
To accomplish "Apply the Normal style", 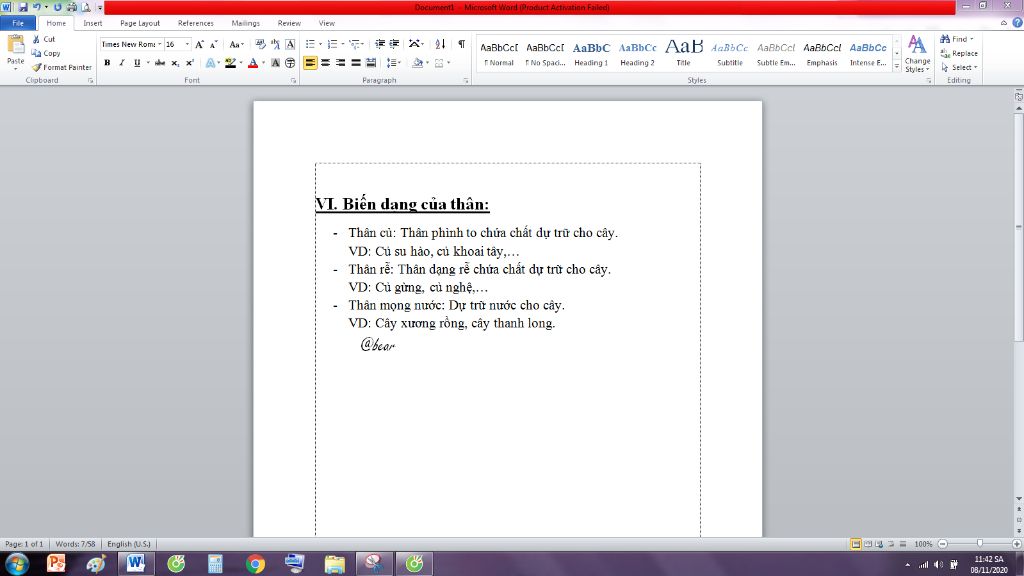I will point(499,54).
